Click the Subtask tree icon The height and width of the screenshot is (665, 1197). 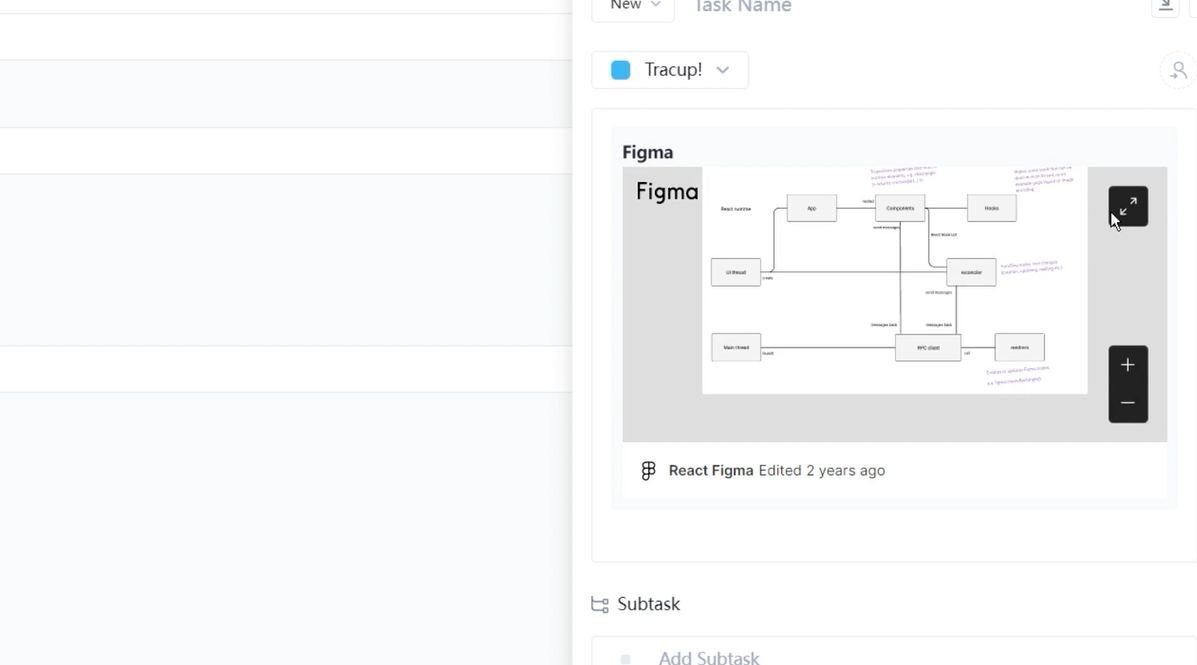(600, 605)
